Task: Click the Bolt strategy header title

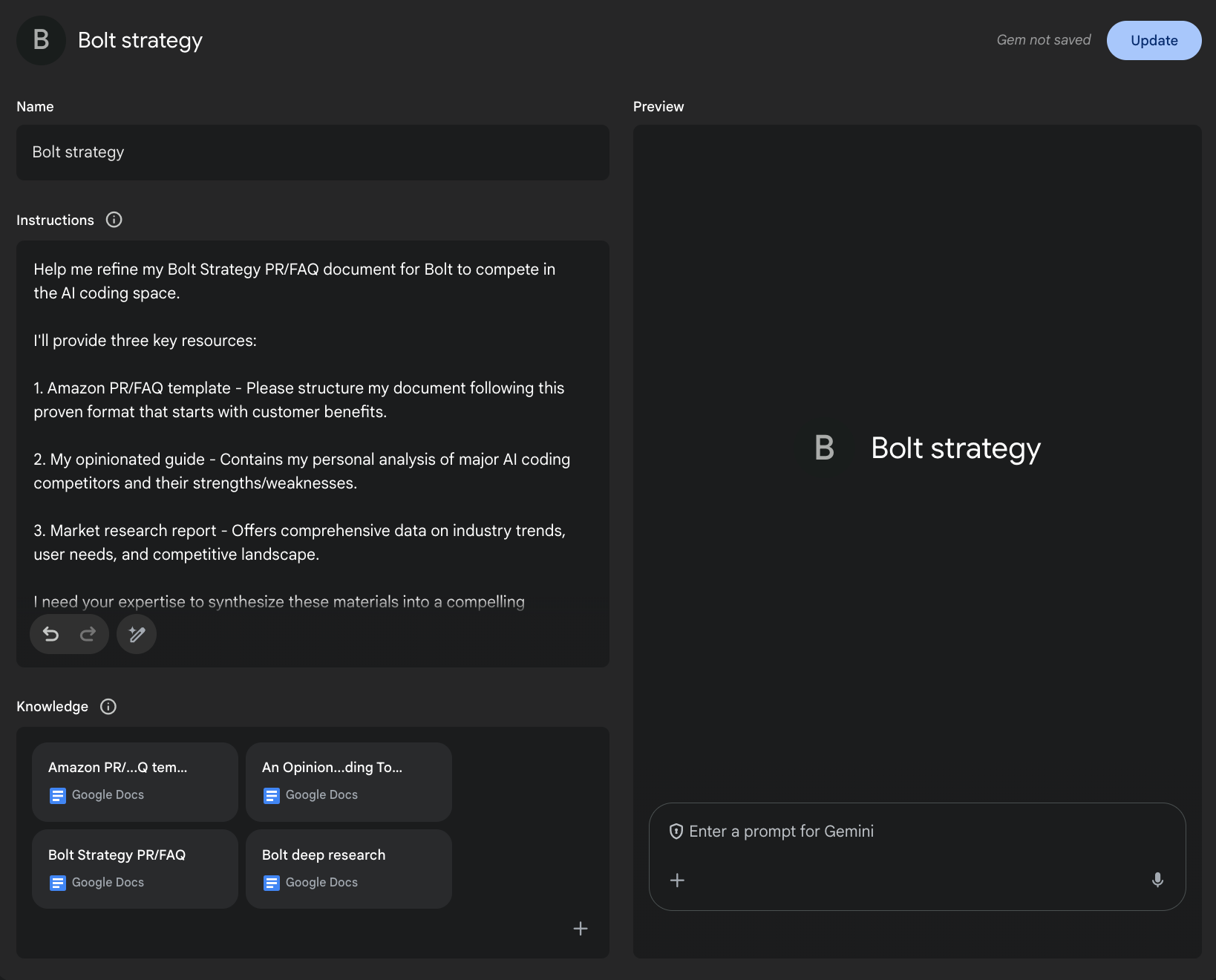Action: coord(140,40)
